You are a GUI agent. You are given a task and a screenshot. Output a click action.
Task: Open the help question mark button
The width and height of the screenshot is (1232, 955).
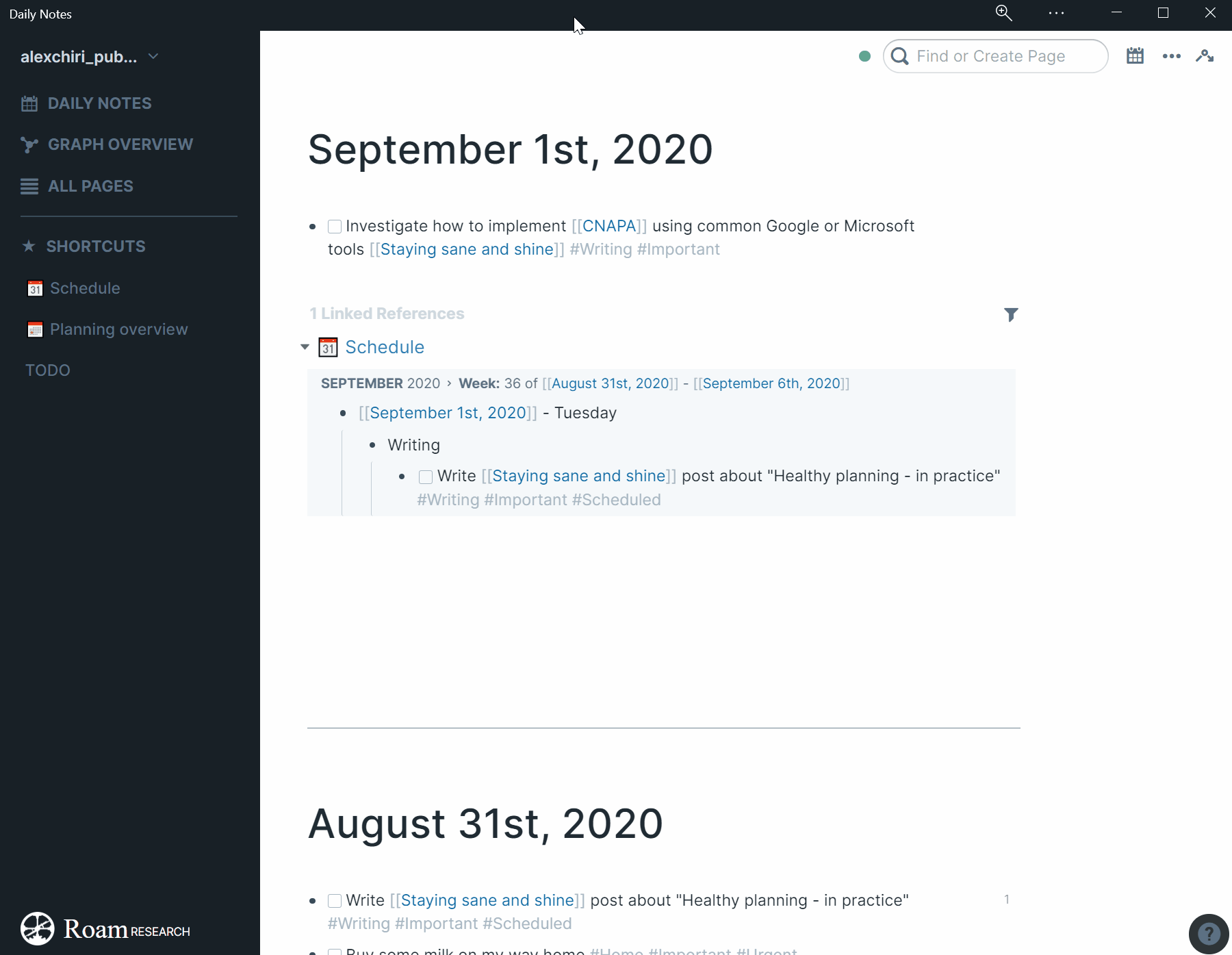coord(1208,934)
